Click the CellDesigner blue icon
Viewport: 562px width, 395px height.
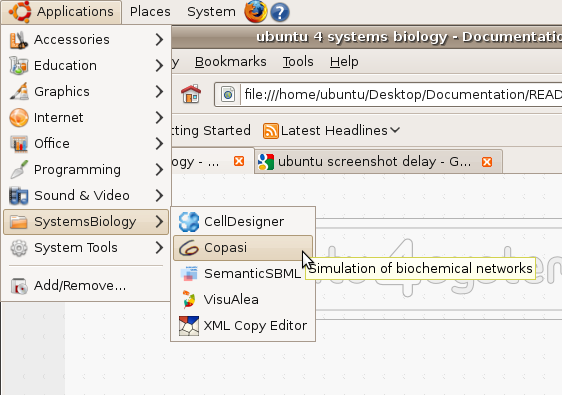189,222
